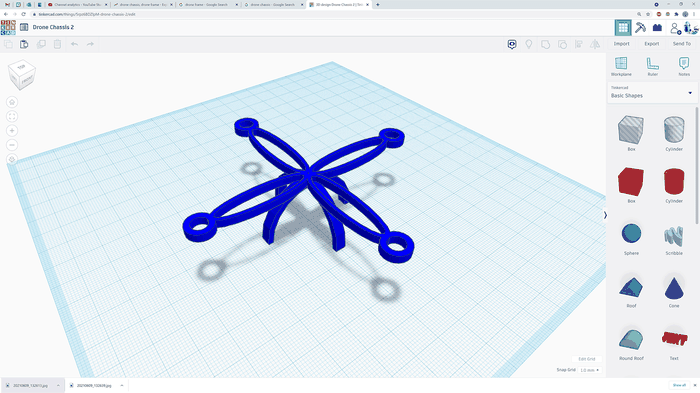Select the Notes tool
The image size is (700, 393).
[x=684, y=66]
